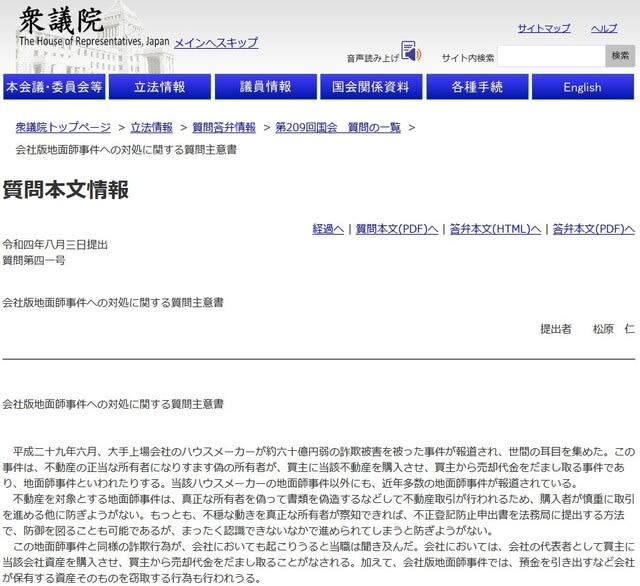Click paragraph starting この地面師事件と同様の
The width and height of the screenshot is (640, 586).
(x=319, y=562)
